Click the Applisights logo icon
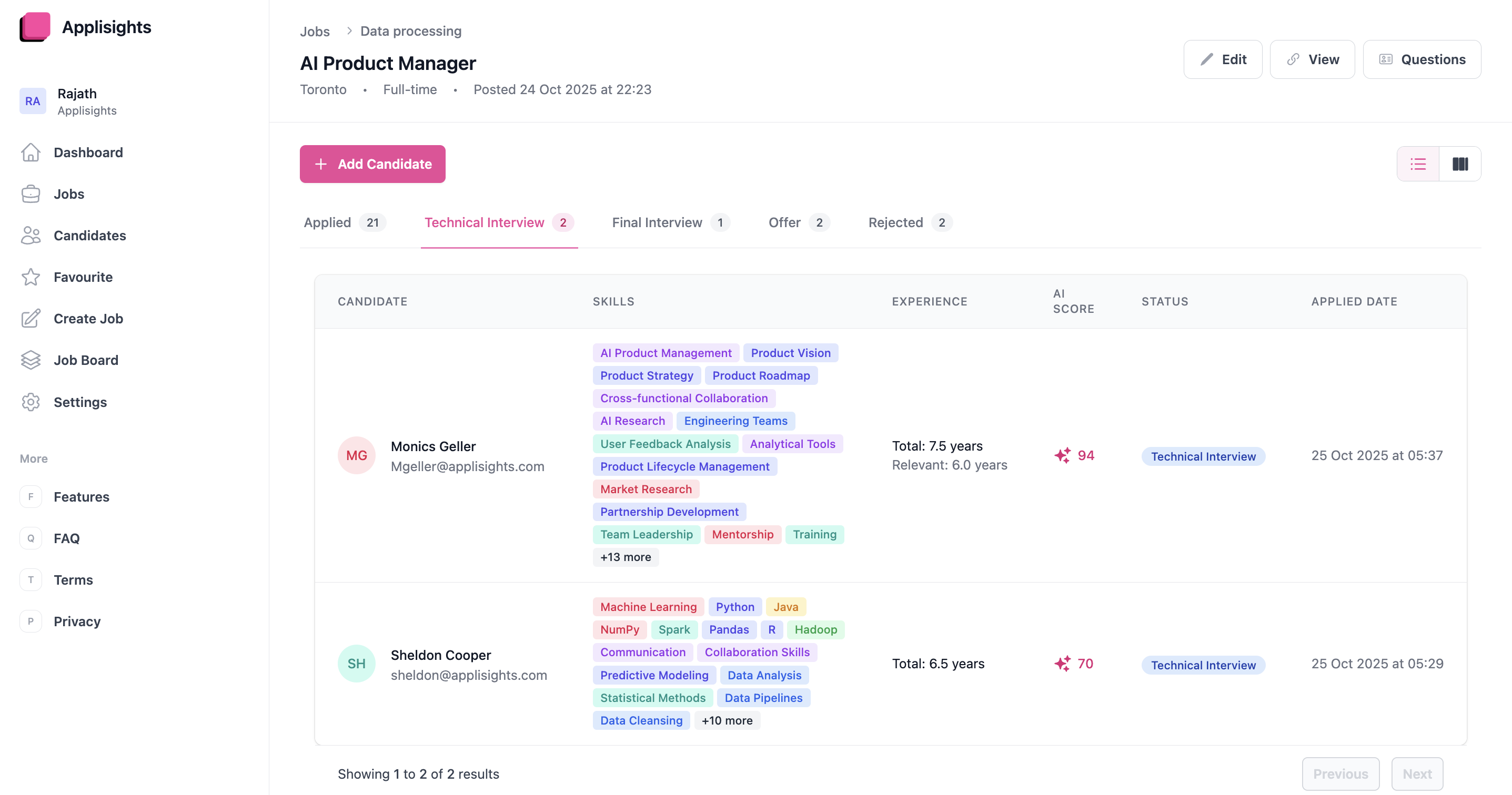Image resolution: width=1512 pixels, height=795 pixels. point(35,27)
